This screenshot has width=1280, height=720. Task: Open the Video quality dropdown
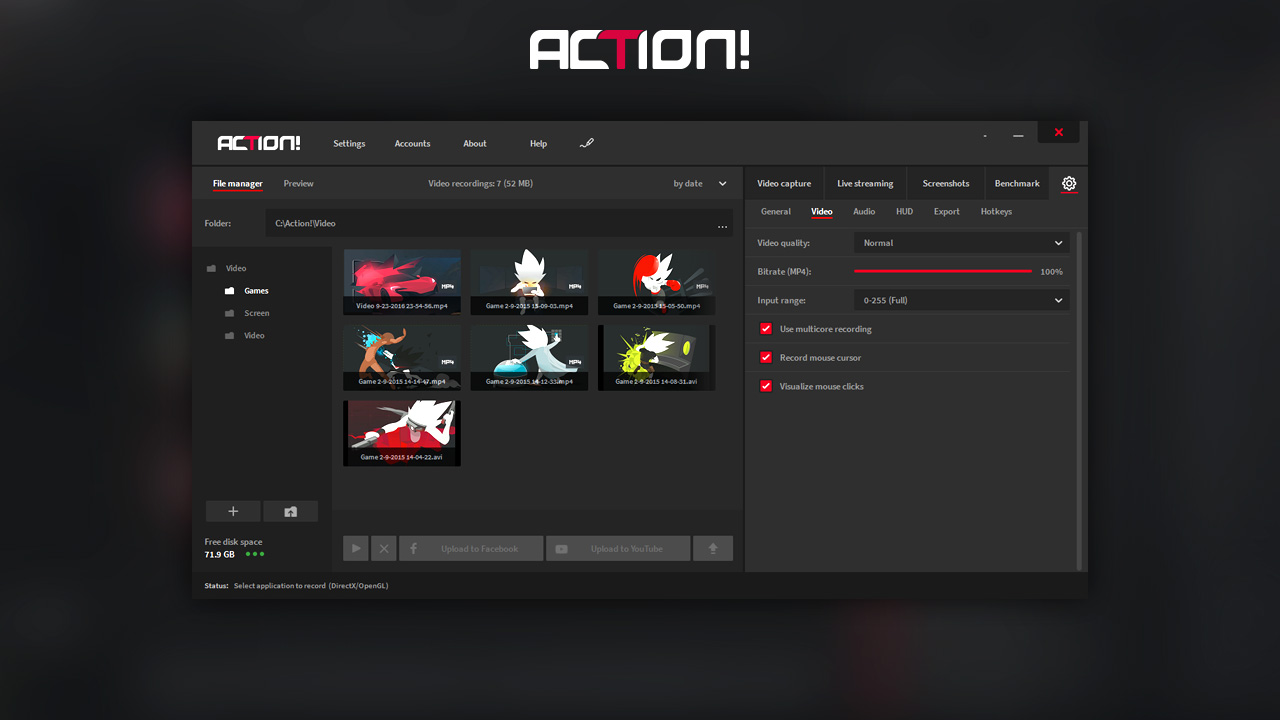tap(961, 243)
